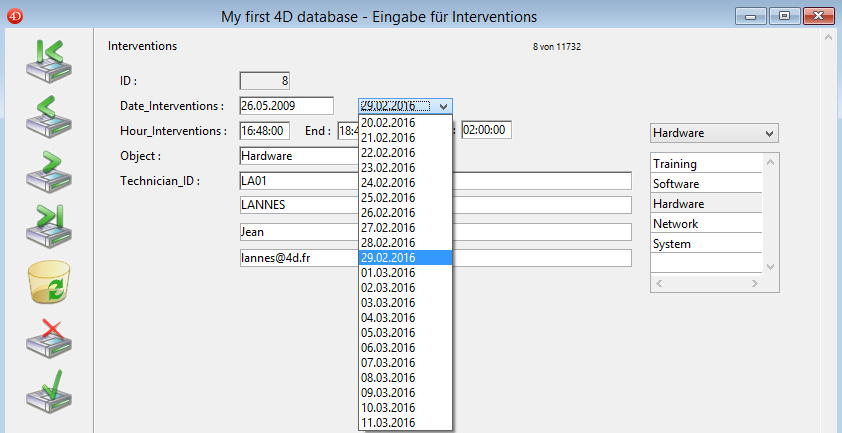Image resolution: width=842 pixels, height=433 pixels.
Task: Click the Hour_Interventions field 16:48:00
Action: tap(264, 130)
